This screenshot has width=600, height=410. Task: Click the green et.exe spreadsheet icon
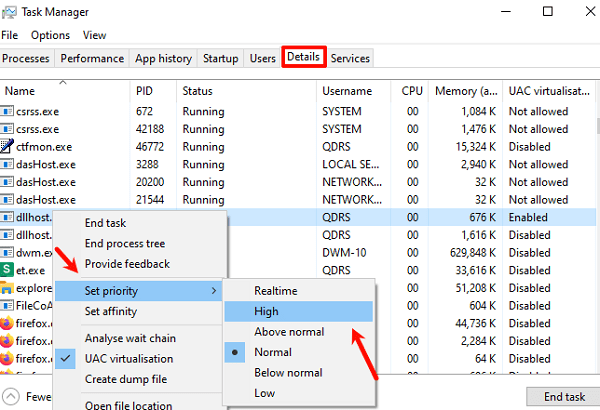click(7, 270)
